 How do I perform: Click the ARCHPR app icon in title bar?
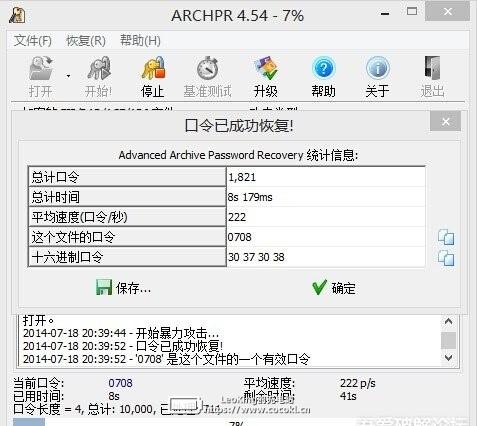[17, 15]
